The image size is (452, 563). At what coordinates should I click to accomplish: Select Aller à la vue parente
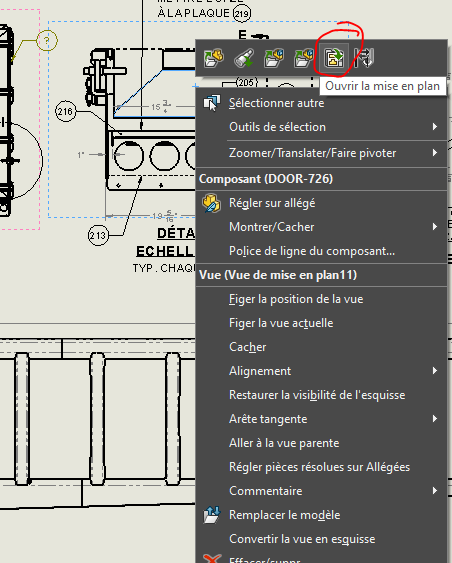pos(284,443)
